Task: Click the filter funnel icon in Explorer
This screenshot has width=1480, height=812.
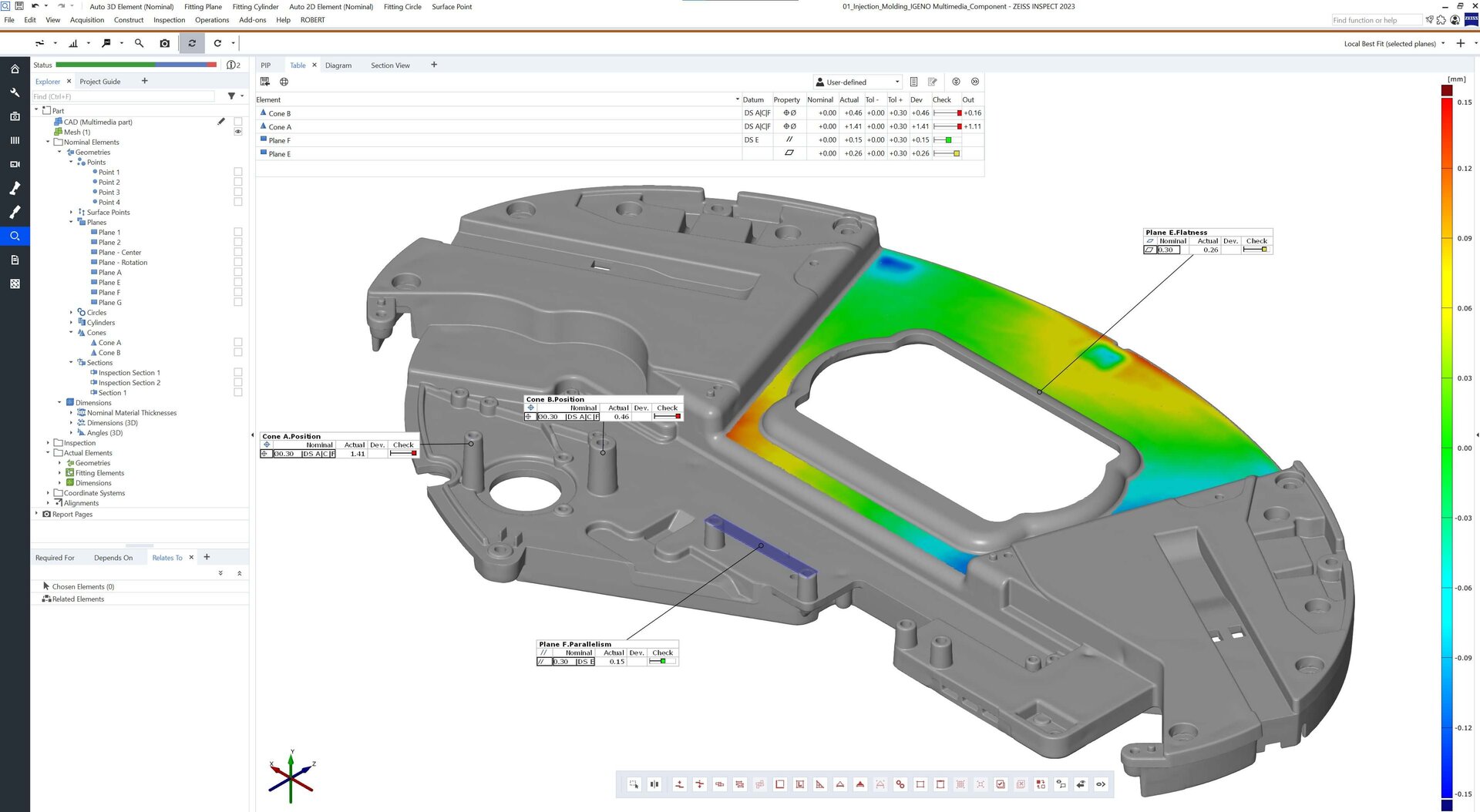Action: [x=231, y=96]
